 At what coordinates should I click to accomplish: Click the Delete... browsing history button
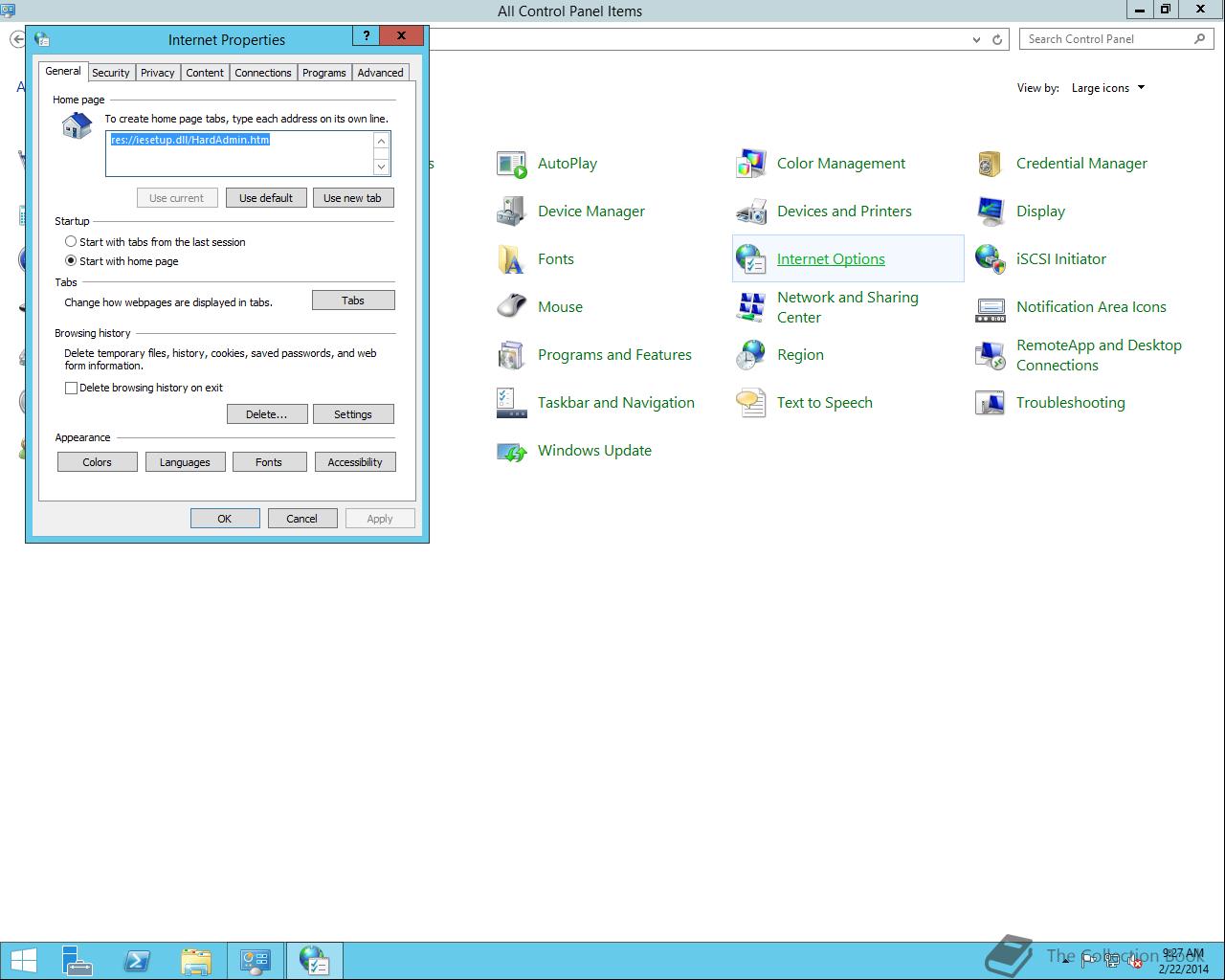267,414
